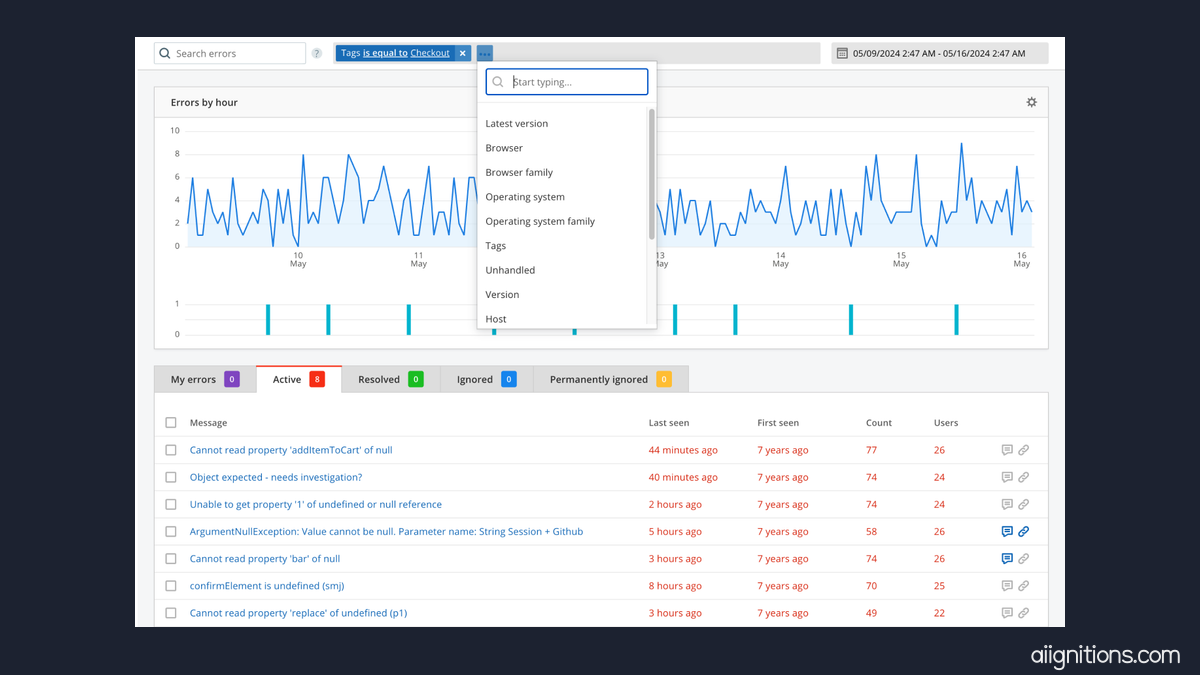
Task: Copy link for ArgumentNullException row
Action: coord(1023,531)
